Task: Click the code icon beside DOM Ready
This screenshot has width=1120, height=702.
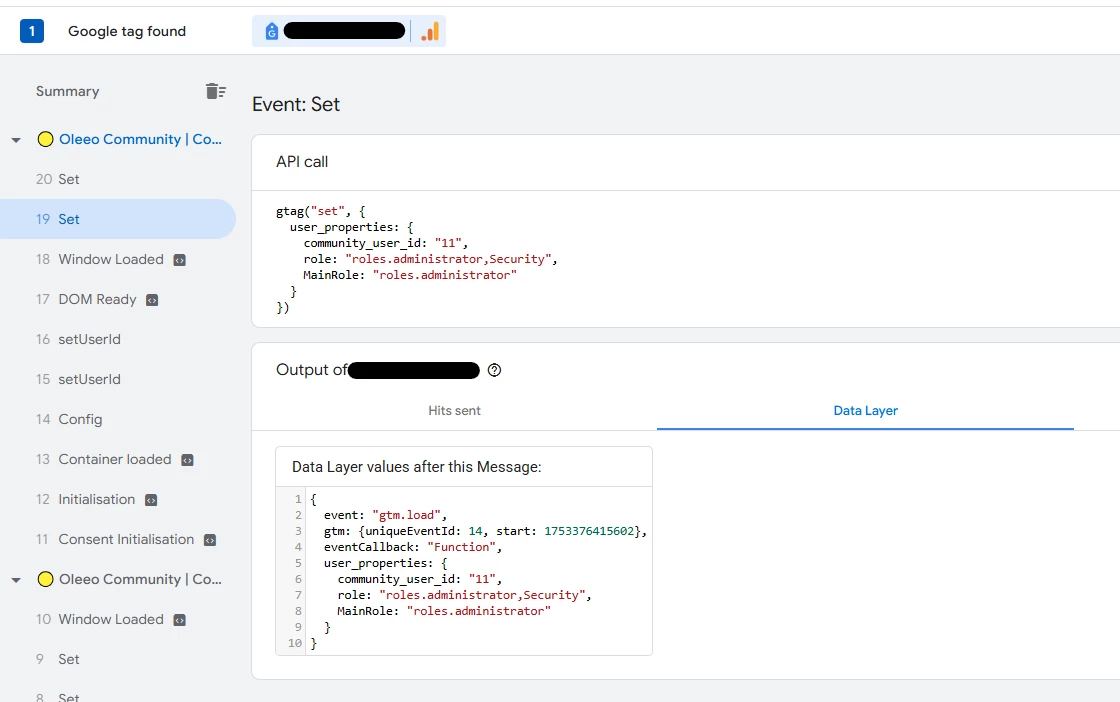Action: click(152, 300)
